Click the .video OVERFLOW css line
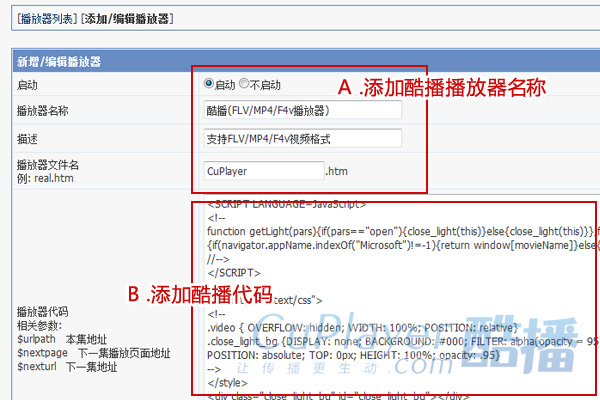The height and width of the screenshot is (400, 600). pyautogui.click(x=362, y=328)
